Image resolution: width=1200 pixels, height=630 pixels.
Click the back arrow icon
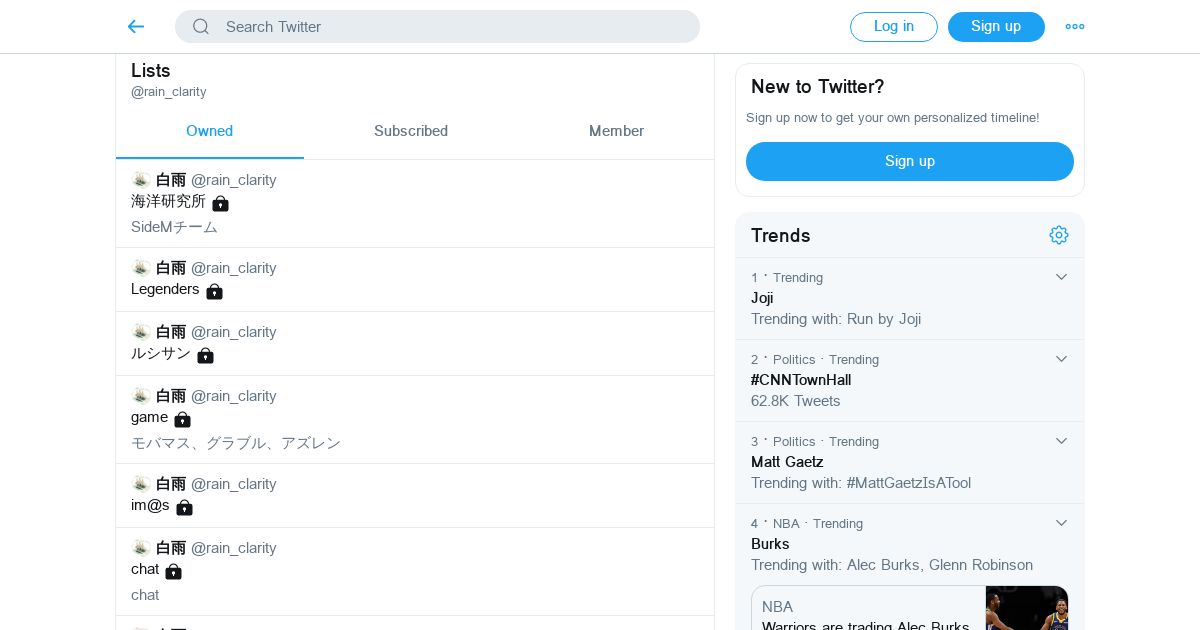[136, 27]
